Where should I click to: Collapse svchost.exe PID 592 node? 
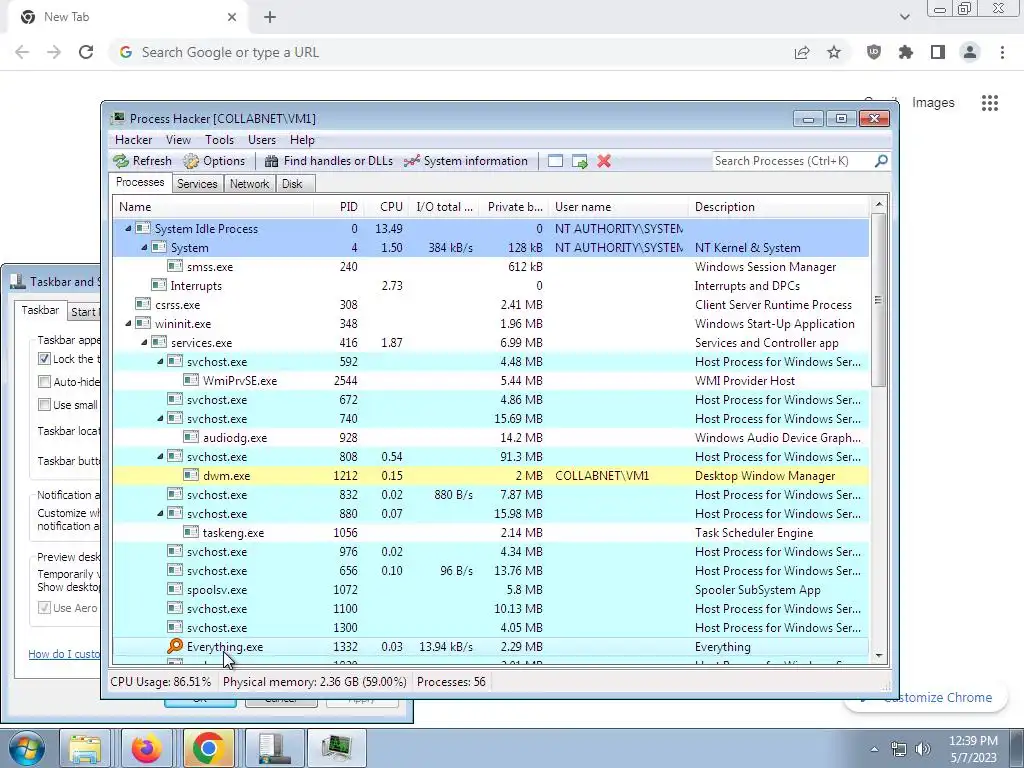pos(161,361)
